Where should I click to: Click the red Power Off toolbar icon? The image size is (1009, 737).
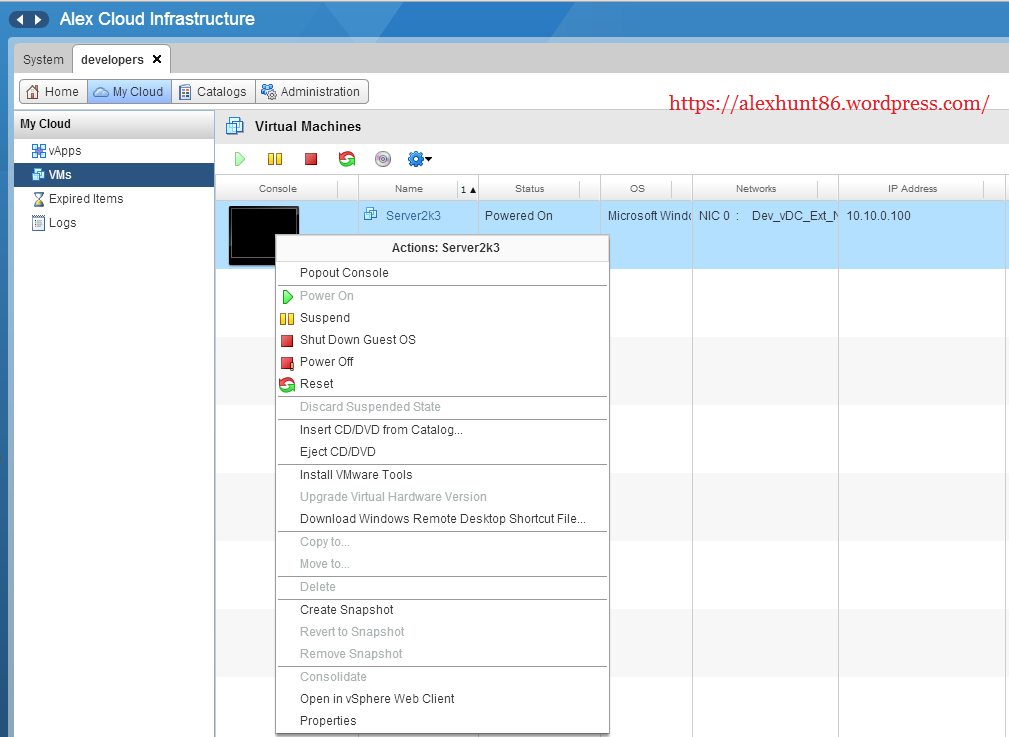click(x=311, y=159)
